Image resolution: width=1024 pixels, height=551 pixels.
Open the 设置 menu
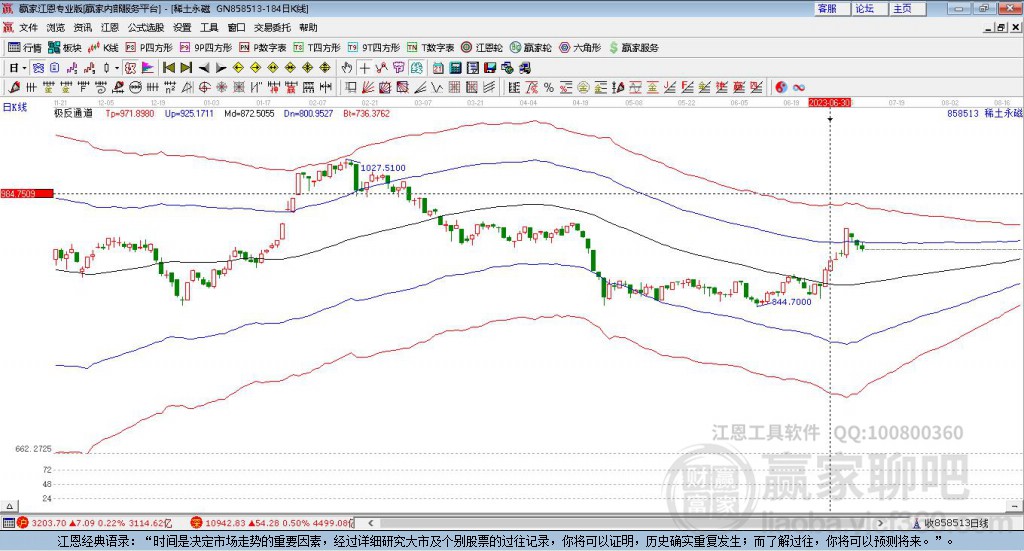(x=182, y=27)
